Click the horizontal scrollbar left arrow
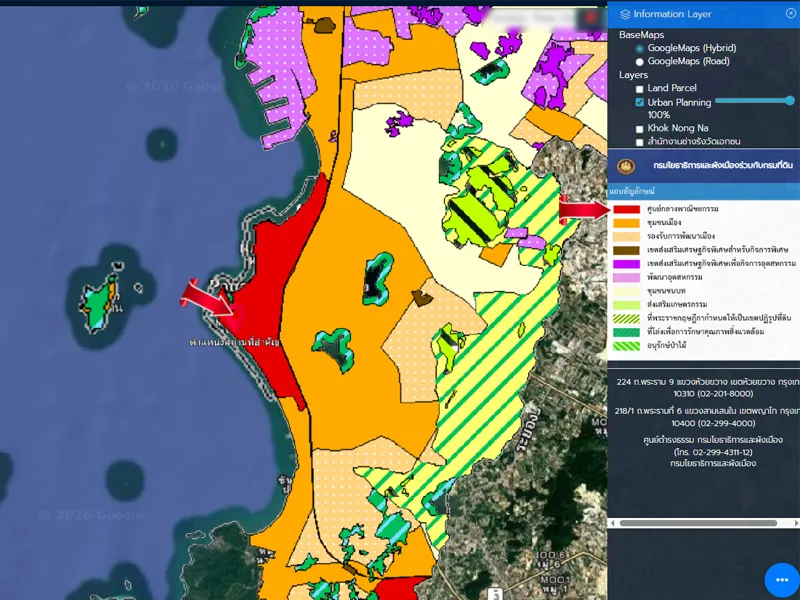 (x=614, y=523)
